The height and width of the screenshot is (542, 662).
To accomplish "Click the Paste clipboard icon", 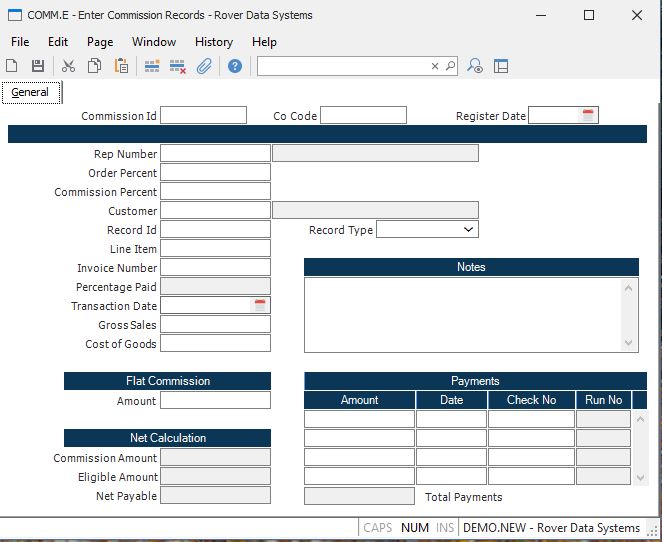I will point(121,66).
